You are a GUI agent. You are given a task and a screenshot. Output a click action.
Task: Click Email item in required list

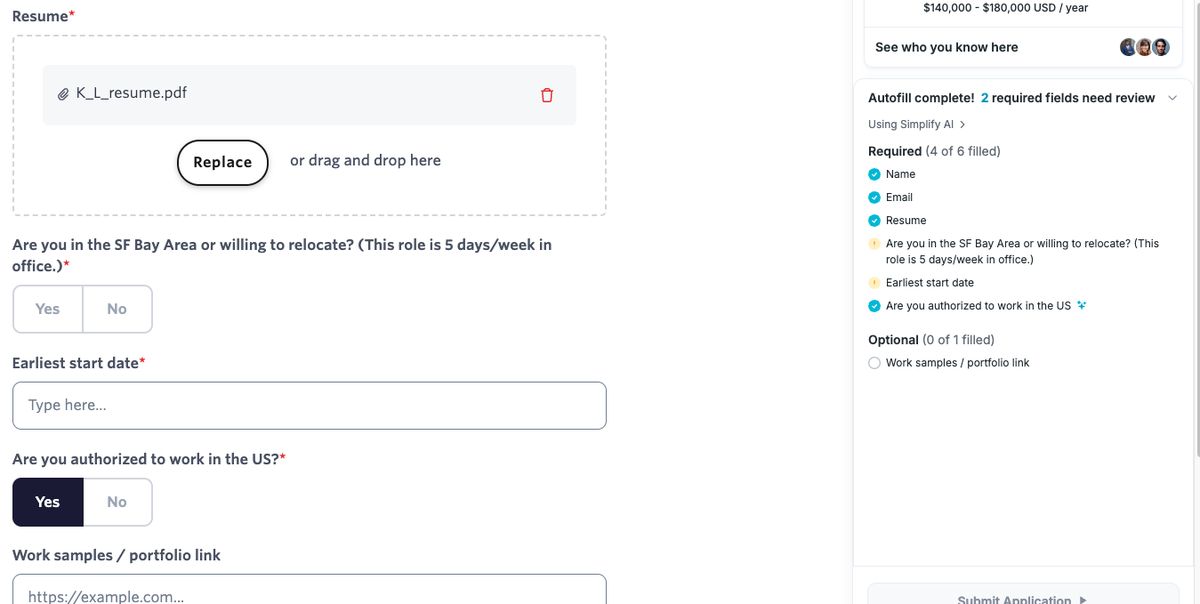click(899, 197)
